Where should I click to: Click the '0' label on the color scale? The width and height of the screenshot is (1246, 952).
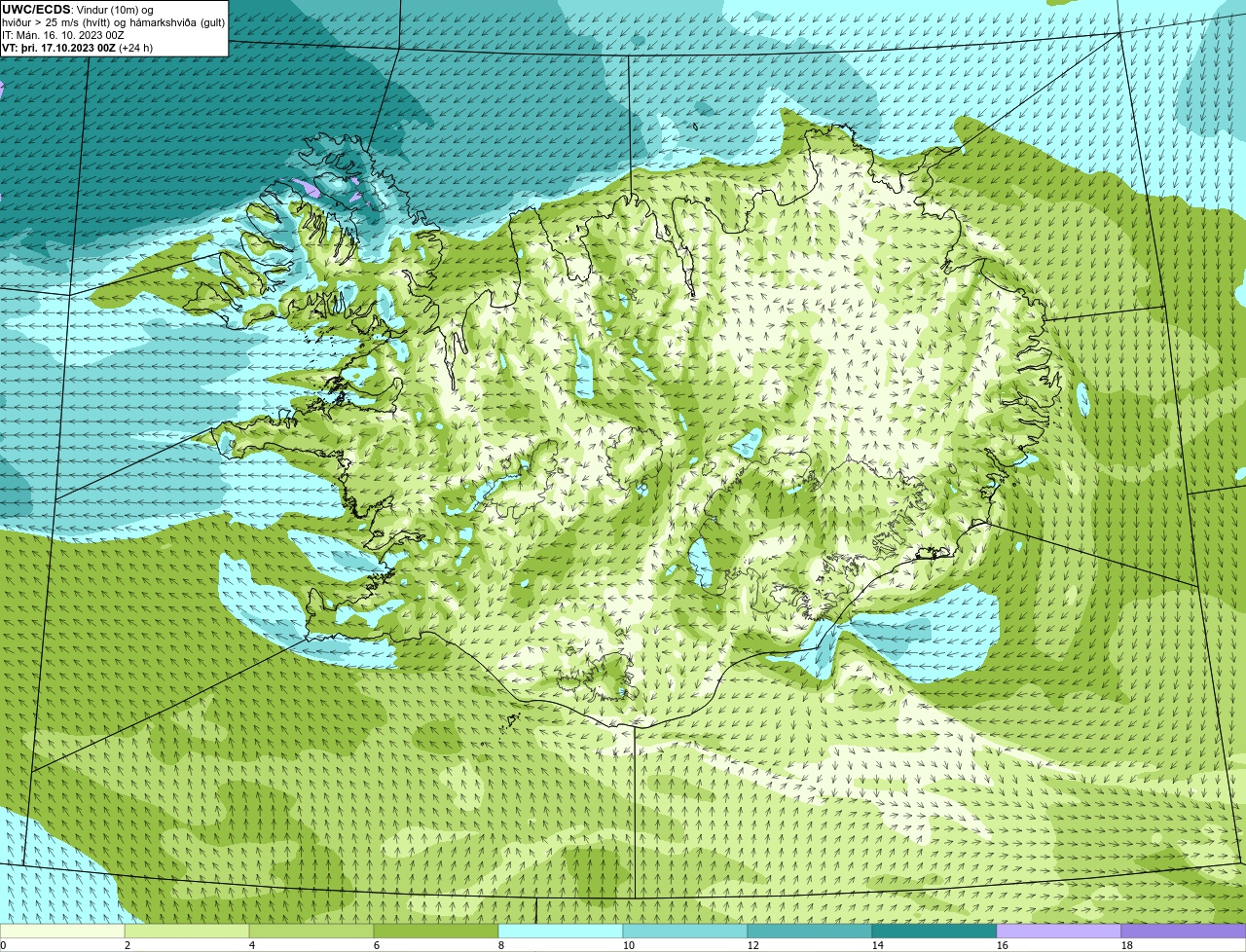[3, 945]
